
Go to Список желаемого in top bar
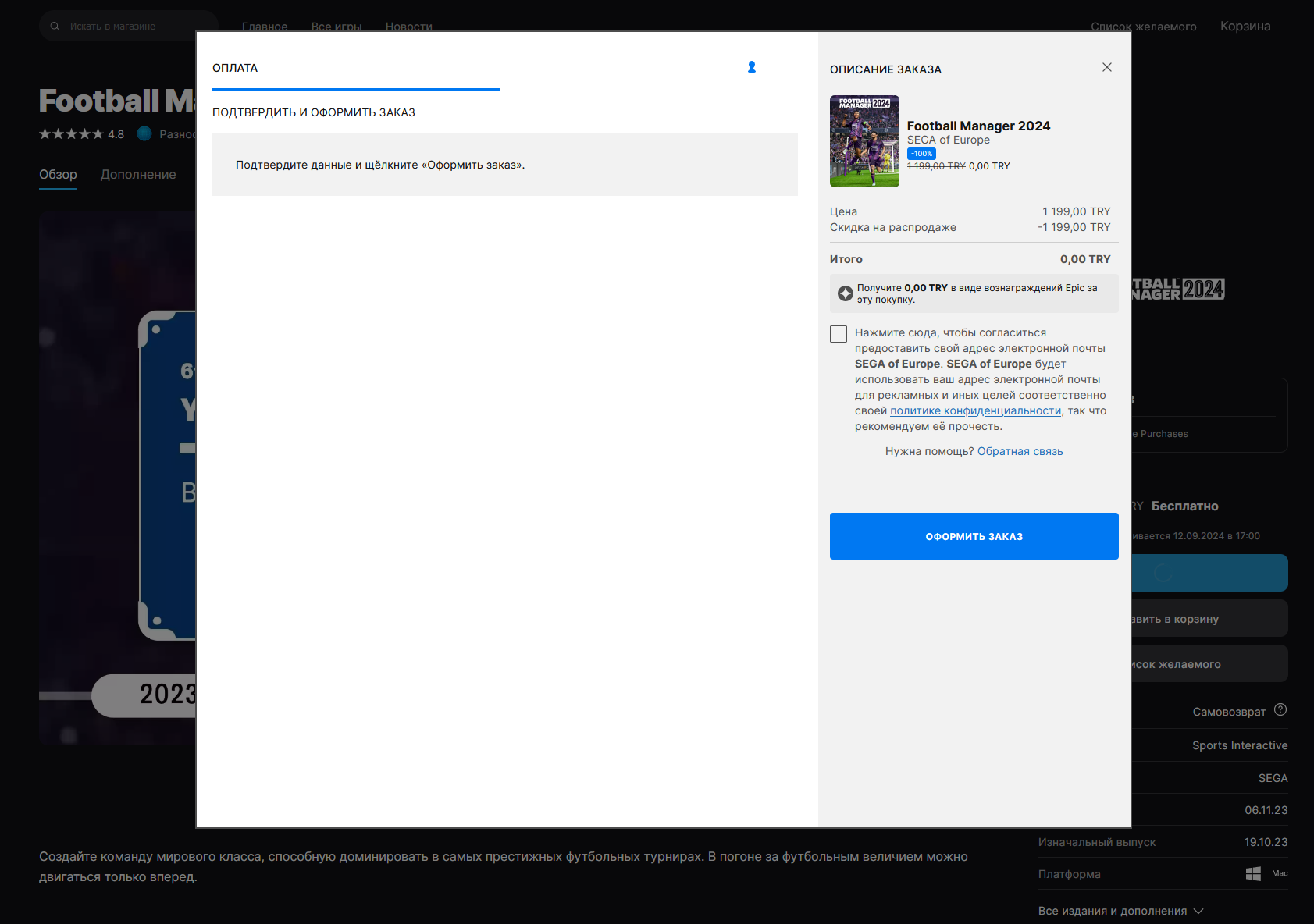point(1144,27)
